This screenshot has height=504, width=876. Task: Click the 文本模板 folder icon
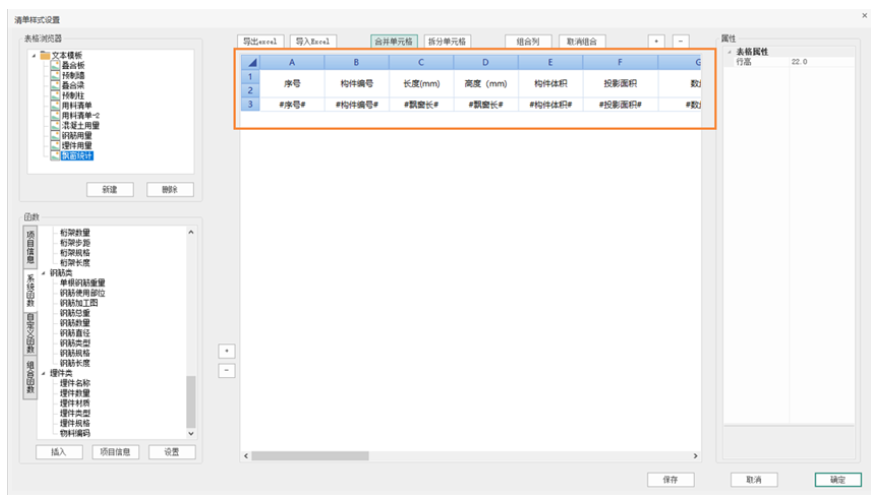pyautogui.click(x=44, y=55)
